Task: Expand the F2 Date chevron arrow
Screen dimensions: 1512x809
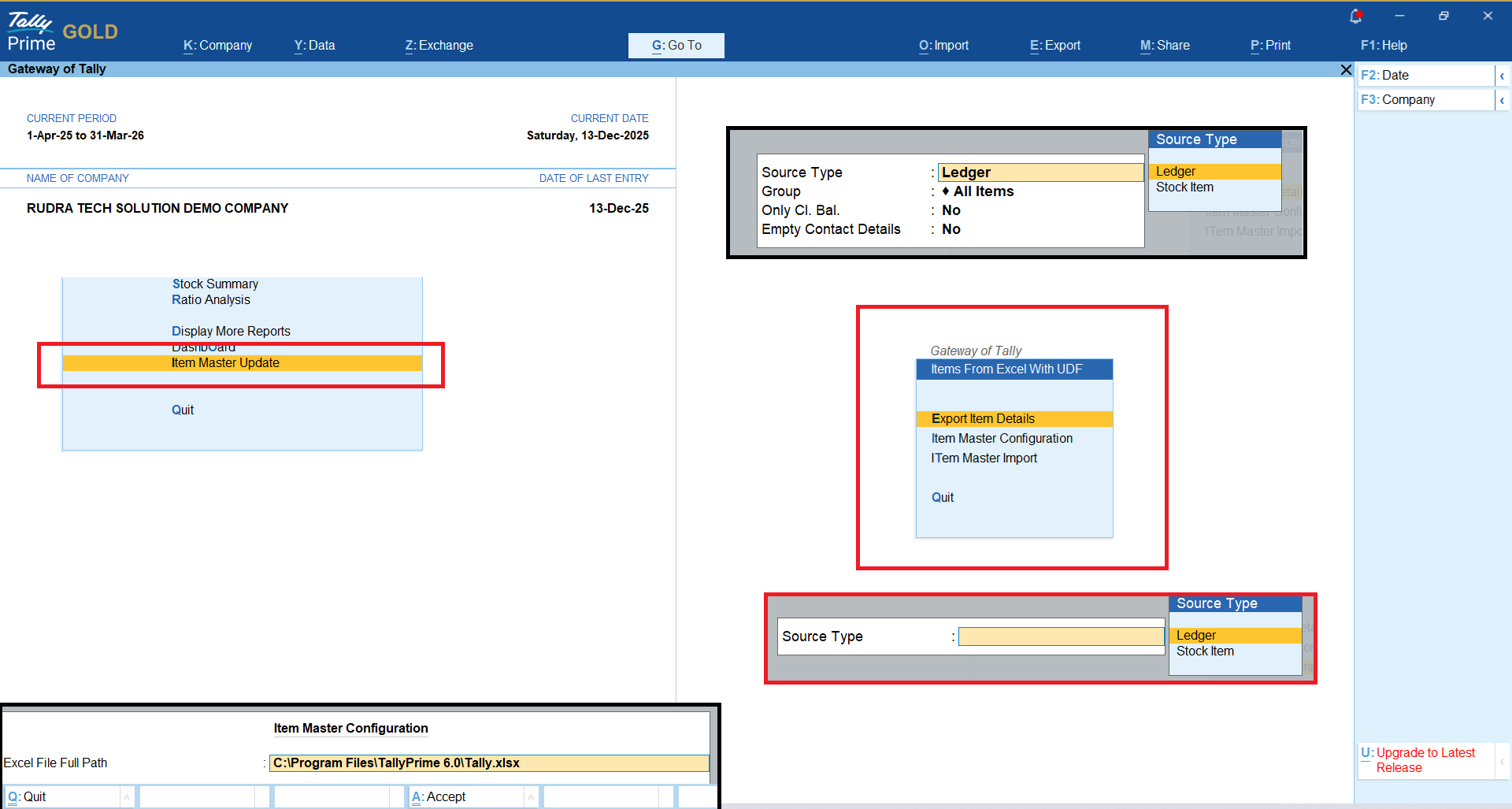Action: (1502, 76)
